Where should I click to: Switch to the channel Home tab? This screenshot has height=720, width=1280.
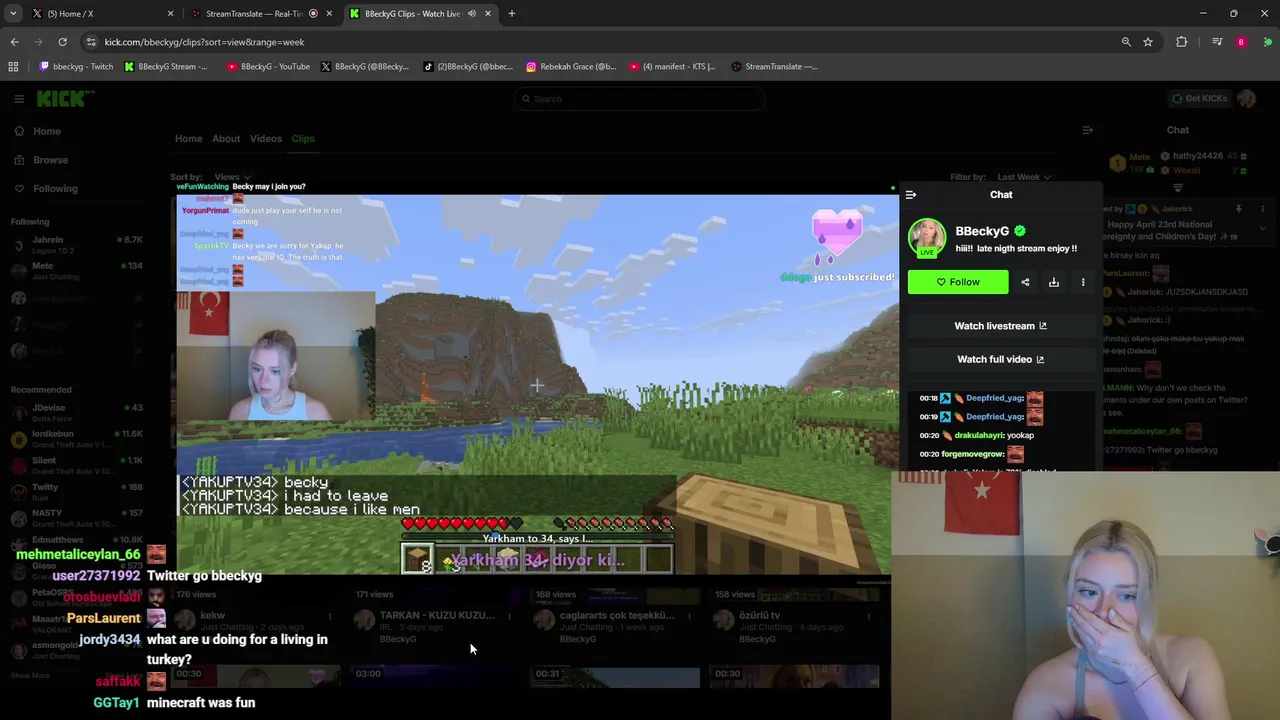(188, 139)
